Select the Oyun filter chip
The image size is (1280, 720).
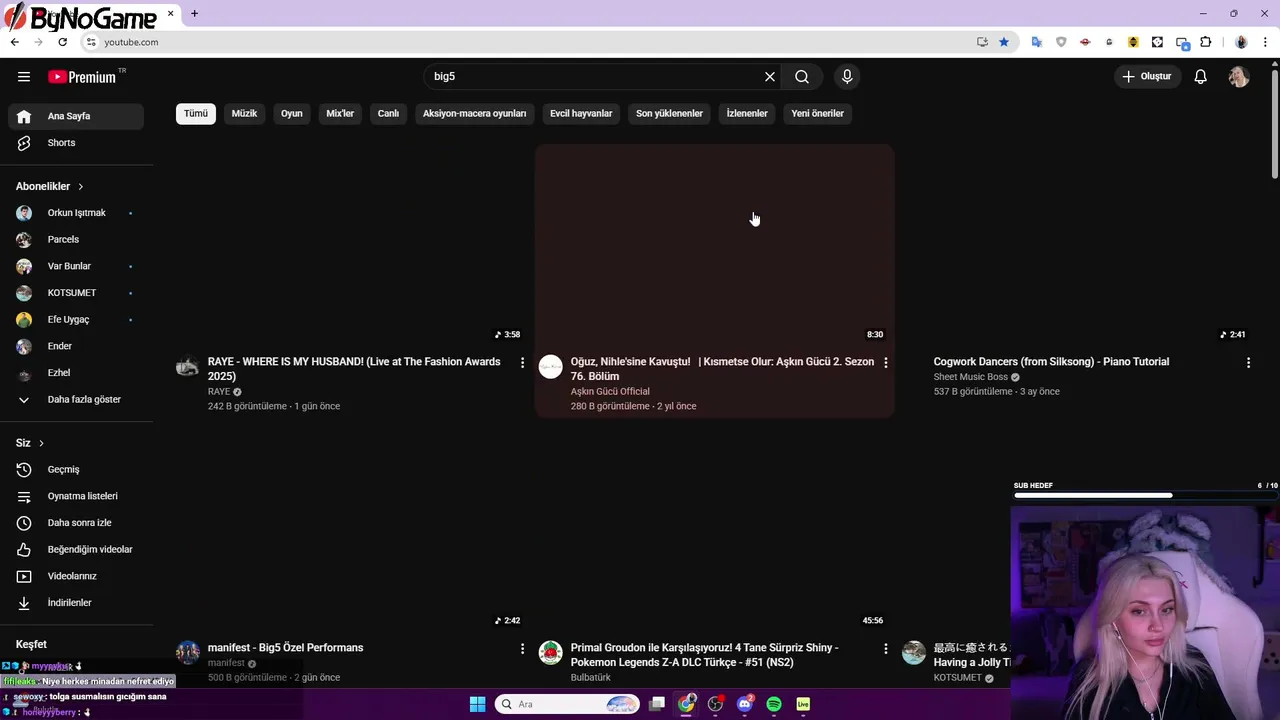tap(292, 114)
